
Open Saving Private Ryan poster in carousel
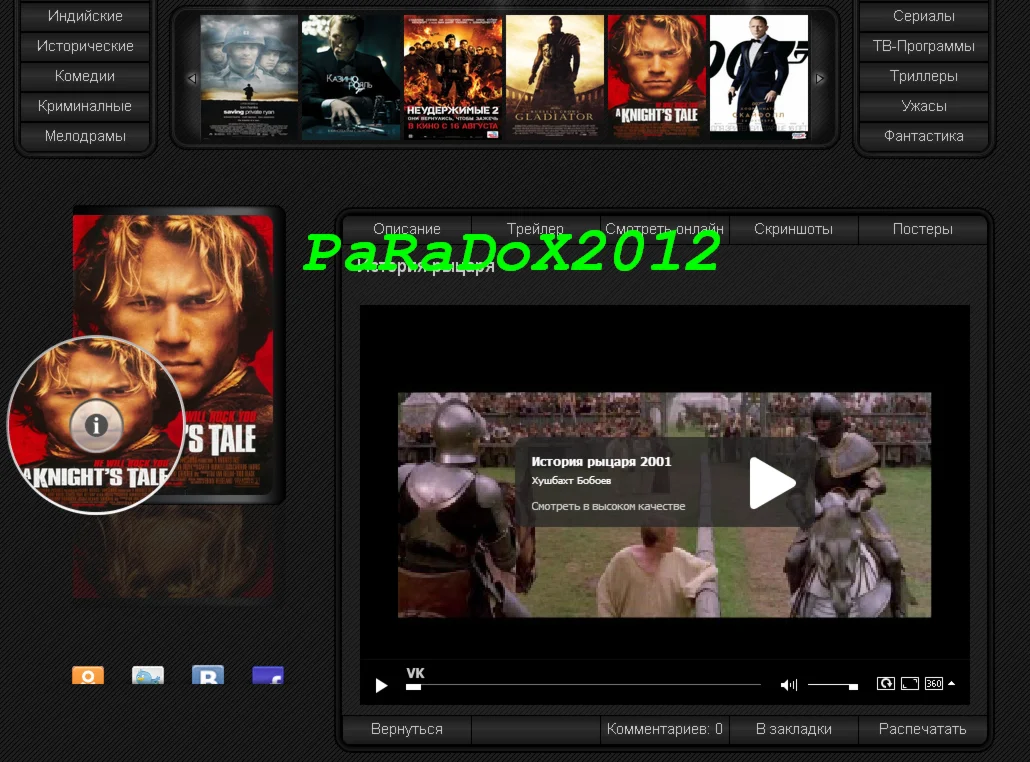click(x=249, y=77)
